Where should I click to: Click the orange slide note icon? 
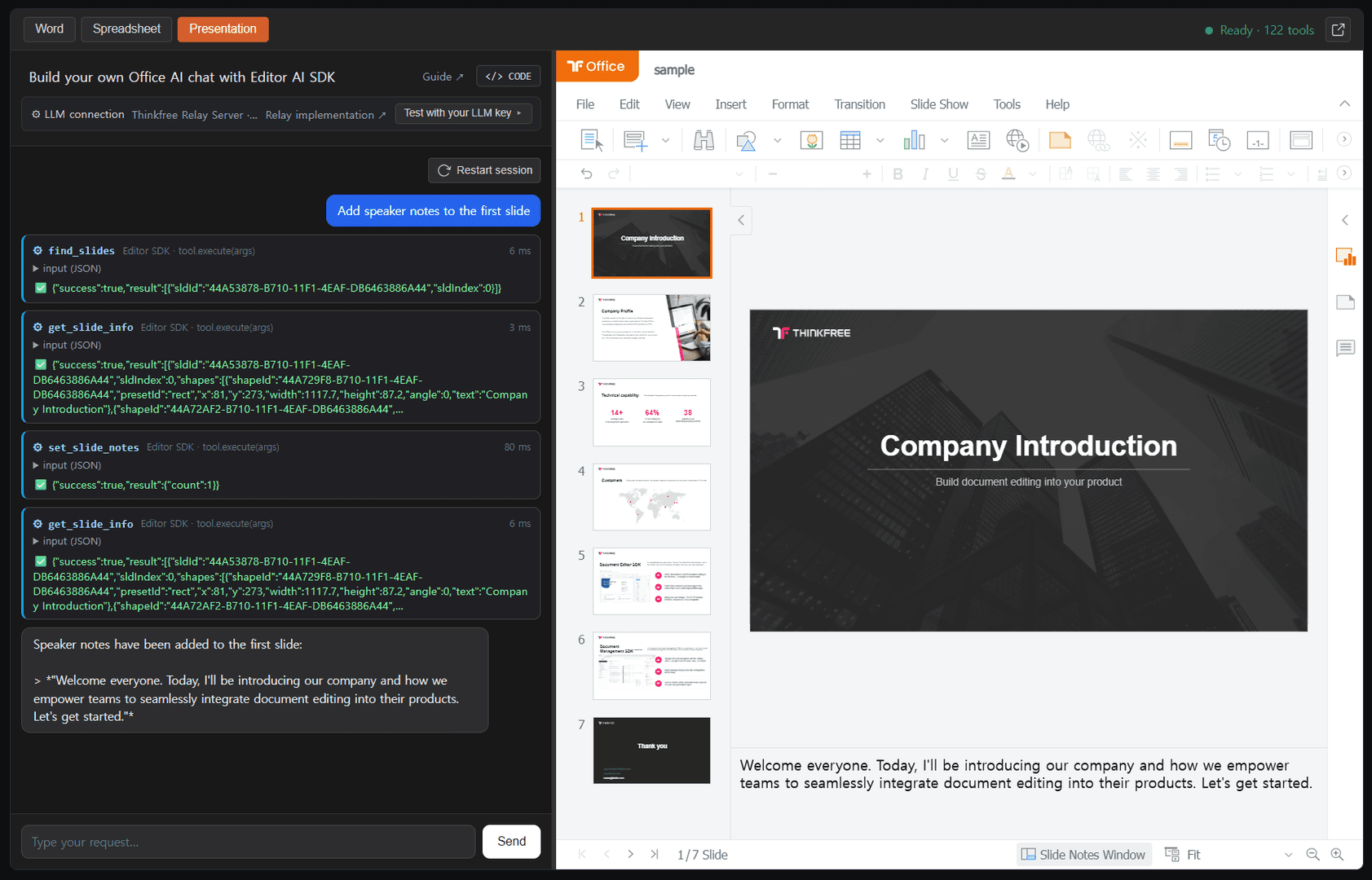[x=1060, y=140]
